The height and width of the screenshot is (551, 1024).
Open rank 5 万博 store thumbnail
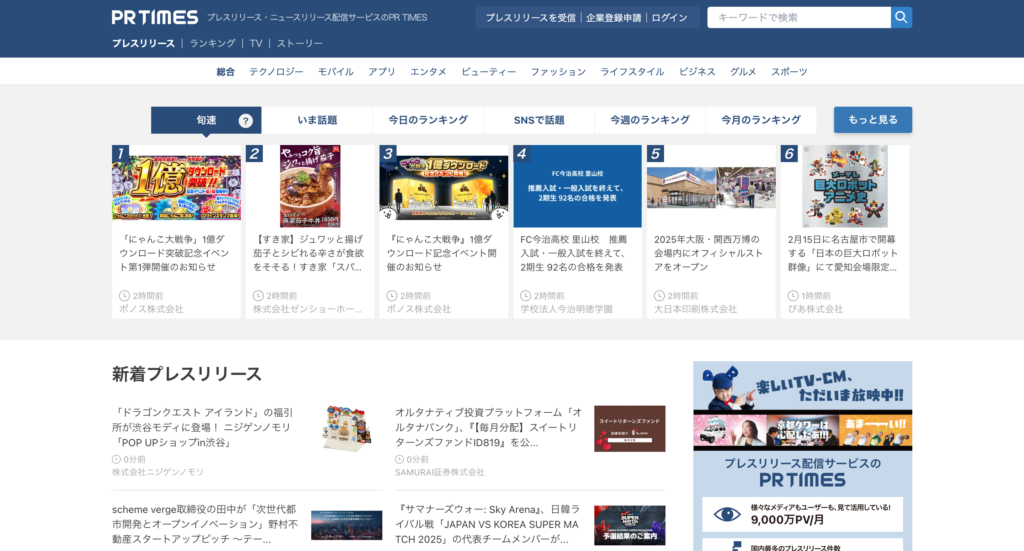point(711,187)
